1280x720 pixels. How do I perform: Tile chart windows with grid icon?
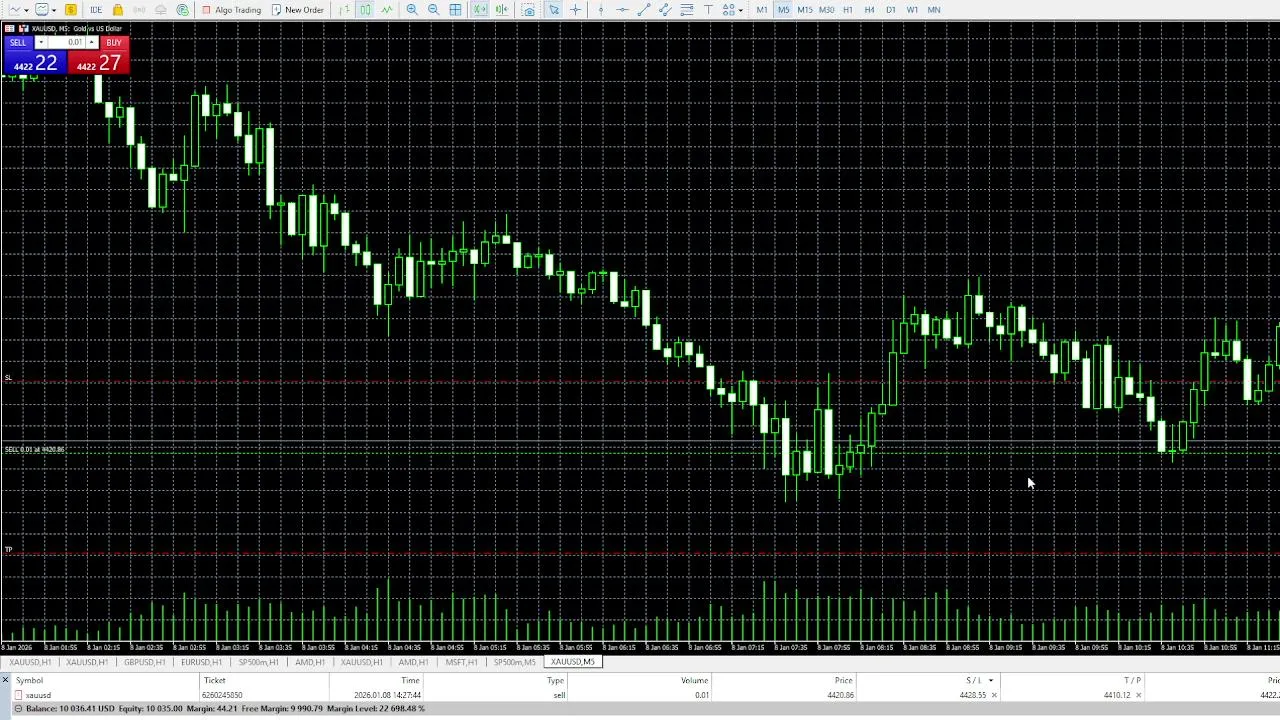point(455,10)
